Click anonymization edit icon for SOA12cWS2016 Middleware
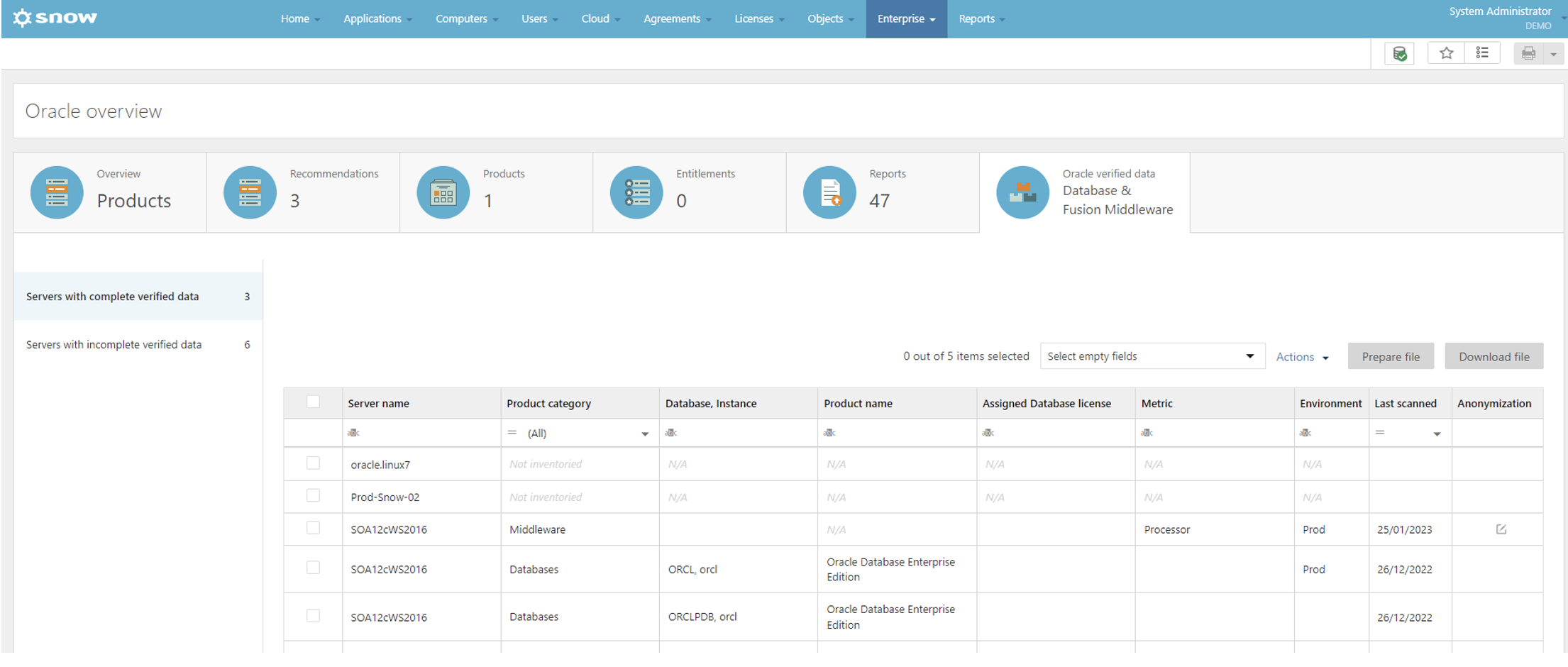The width and height of the screenshot is (1568, 667). coord(1501,529)
